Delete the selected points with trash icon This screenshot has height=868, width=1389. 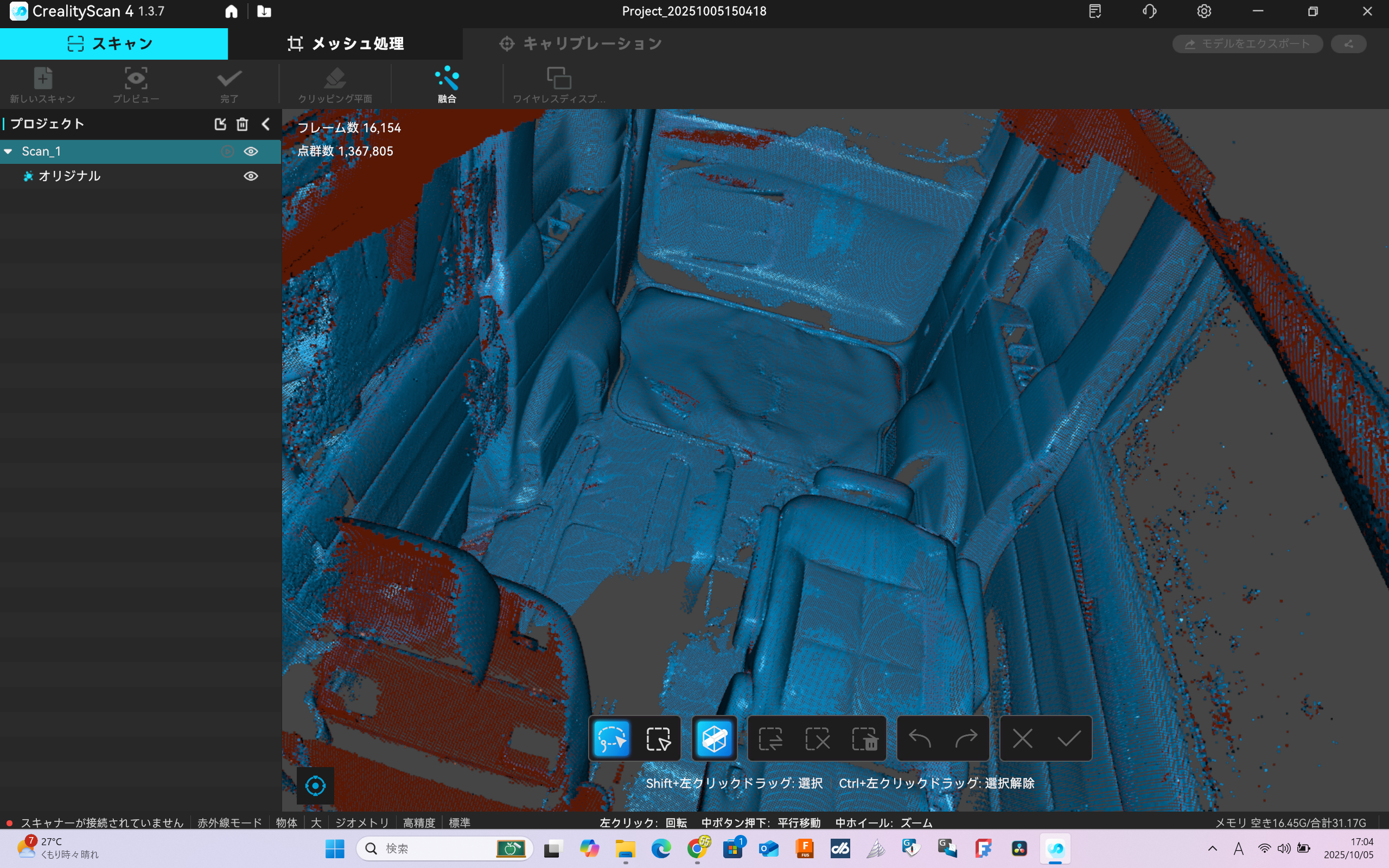(864, 738)
